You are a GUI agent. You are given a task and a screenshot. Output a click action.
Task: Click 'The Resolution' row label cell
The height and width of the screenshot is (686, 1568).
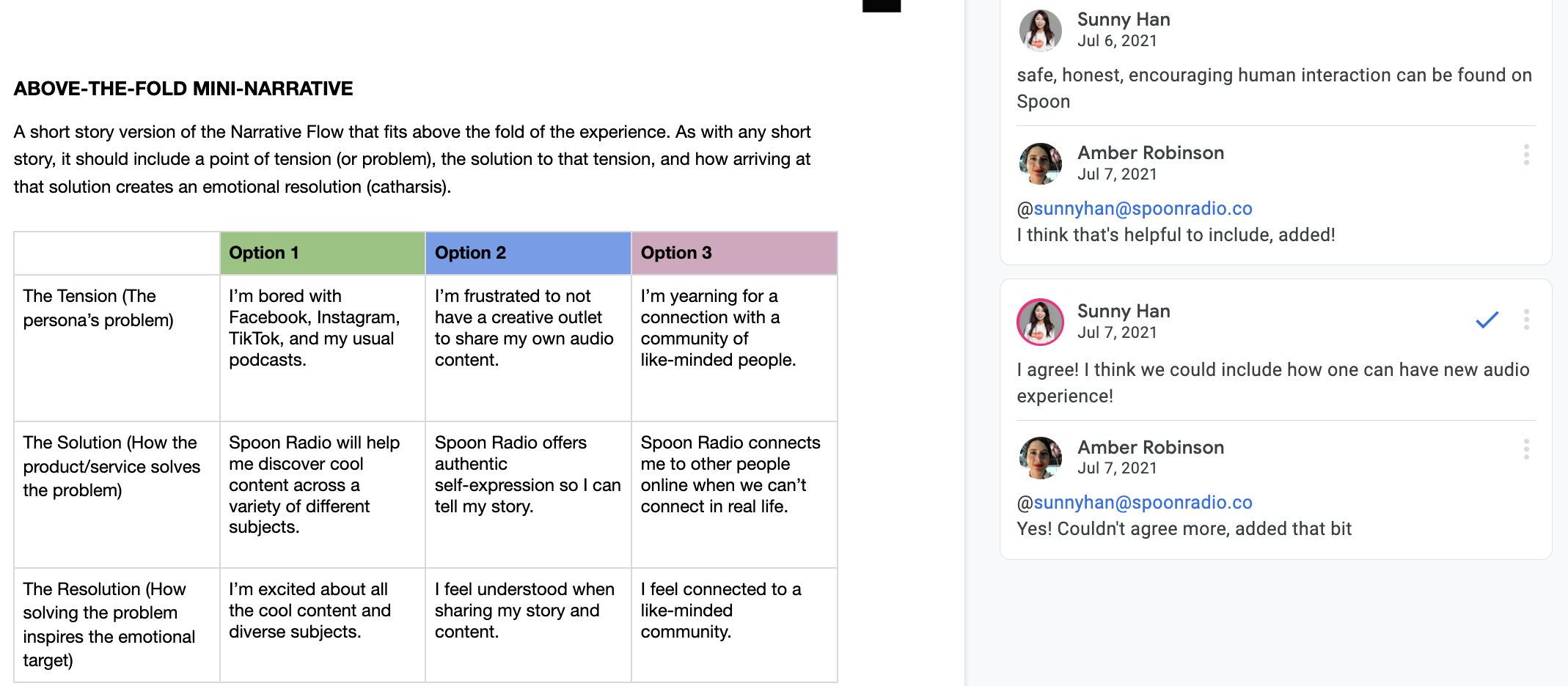point(117,625)
